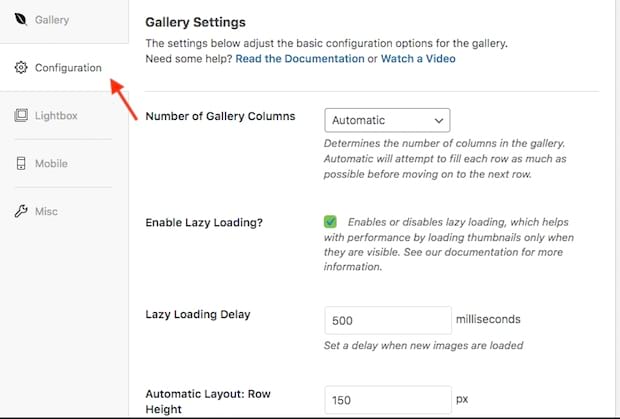The image size is (620, 419).
Task: Disable the Enable Lazy Loading checkbox
Action: pos(330,222)
